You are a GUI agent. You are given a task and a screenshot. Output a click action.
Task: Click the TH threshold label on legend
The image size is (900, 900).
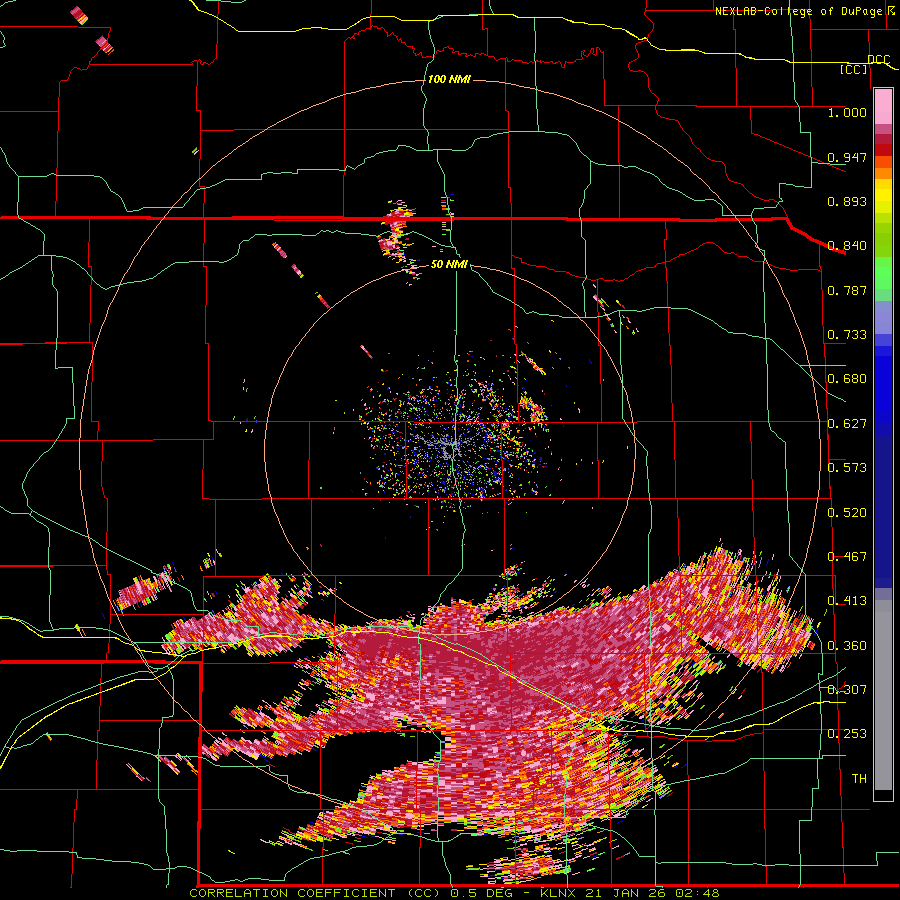(x=859, y=779)
